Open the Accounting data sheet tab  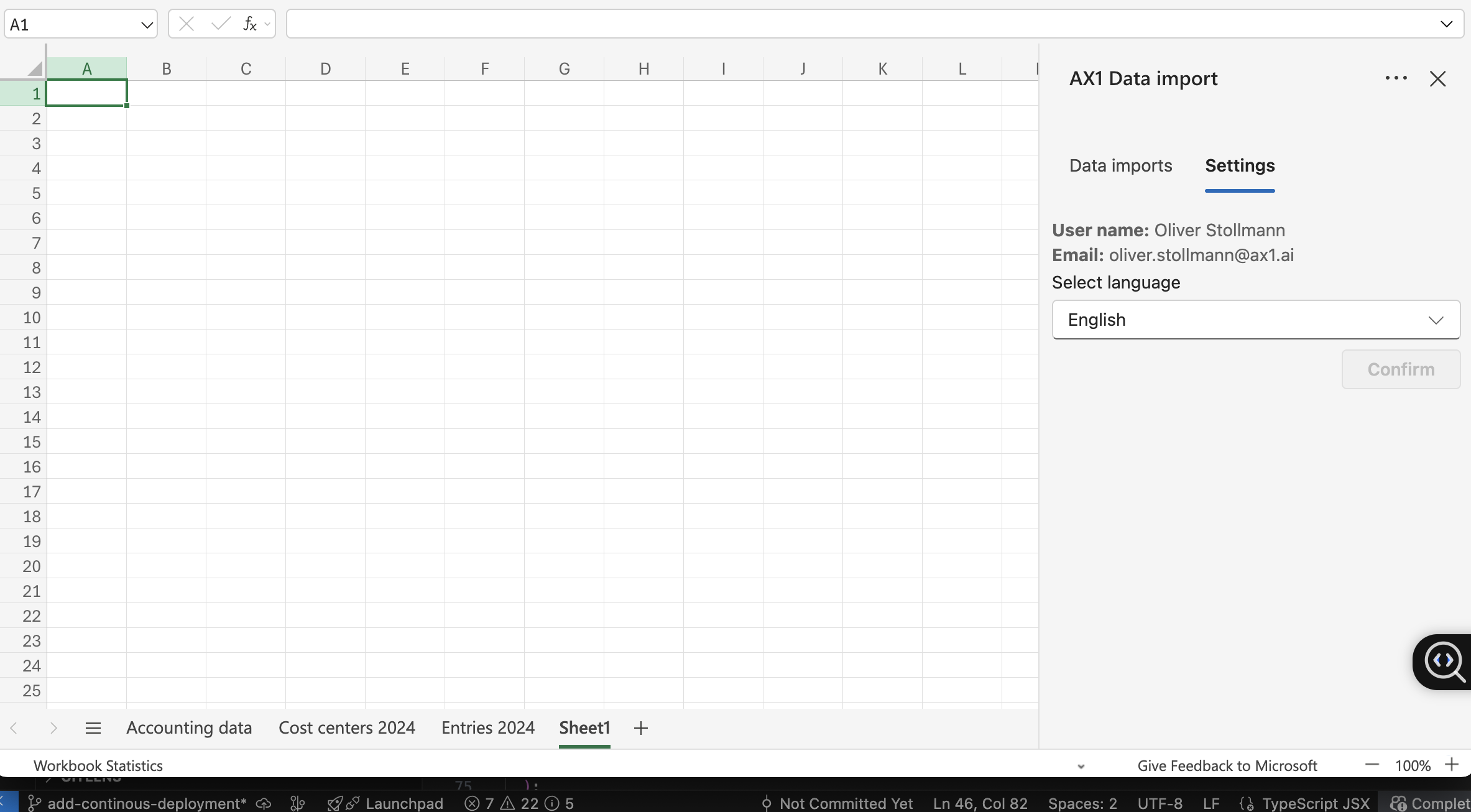coord(189,728)
